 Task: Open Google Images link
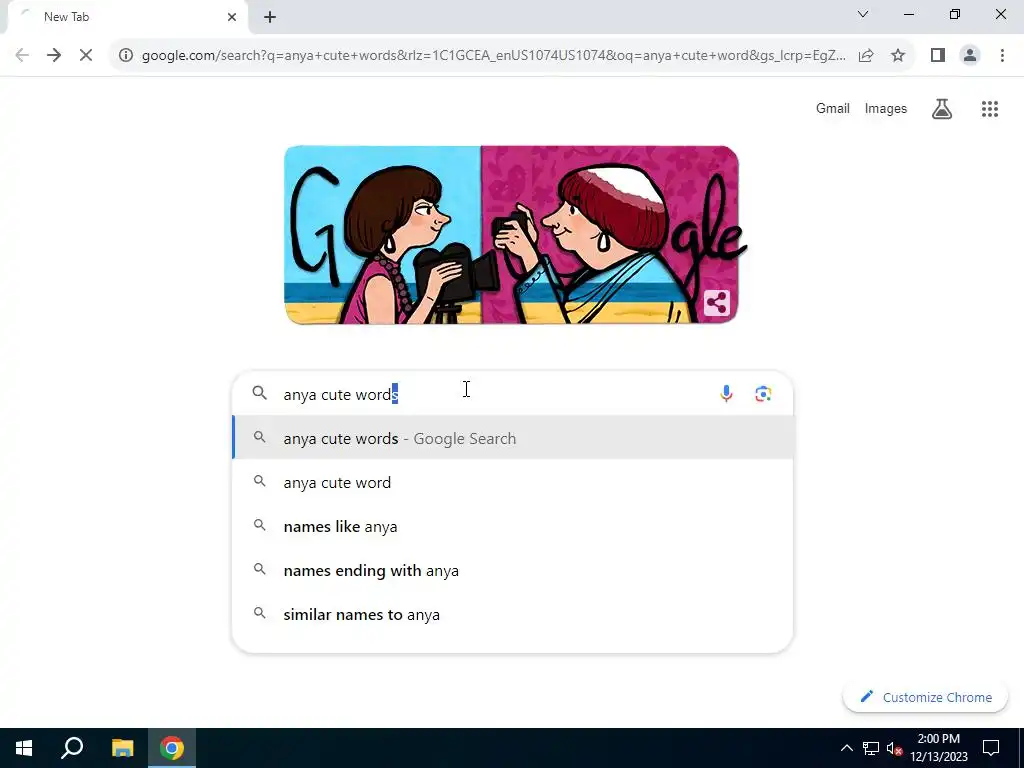click(886, 108)
